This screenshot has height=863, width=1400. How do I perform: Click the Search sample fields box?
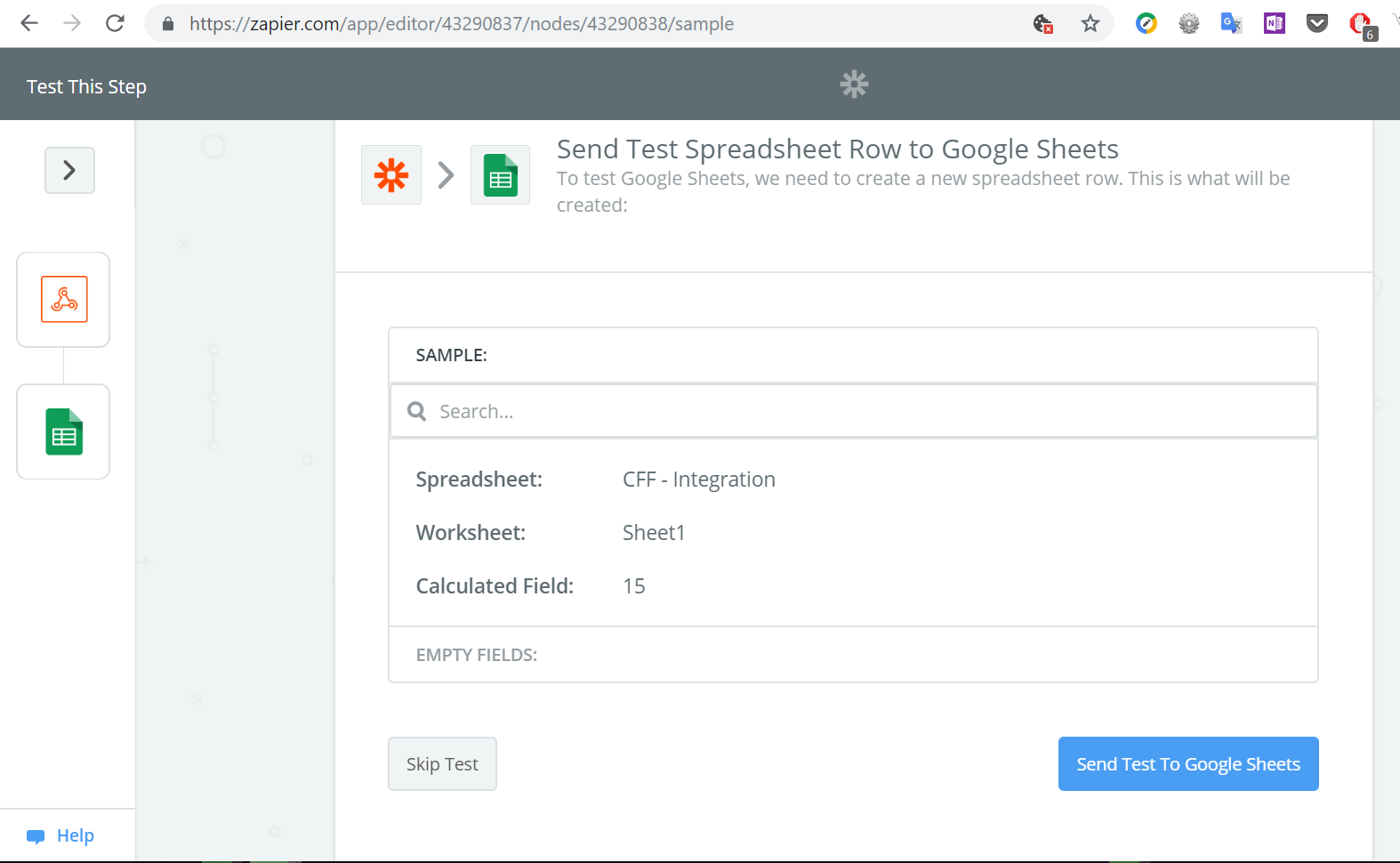(x=853, y=411)
